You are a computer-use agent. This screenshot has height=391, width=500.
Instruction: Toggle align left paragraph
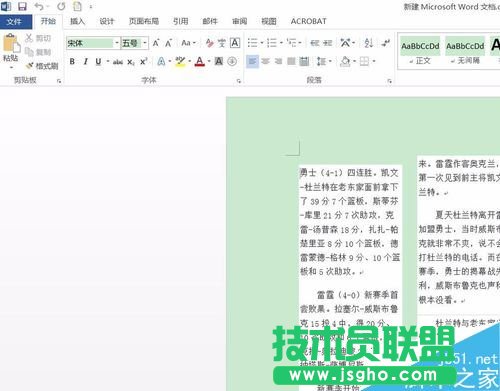click(x=252, y=61)
